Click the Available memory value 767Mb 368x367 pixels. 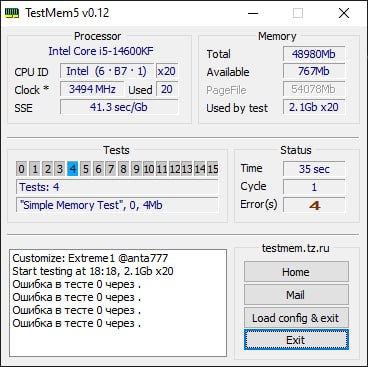click(x=314, y=71)
